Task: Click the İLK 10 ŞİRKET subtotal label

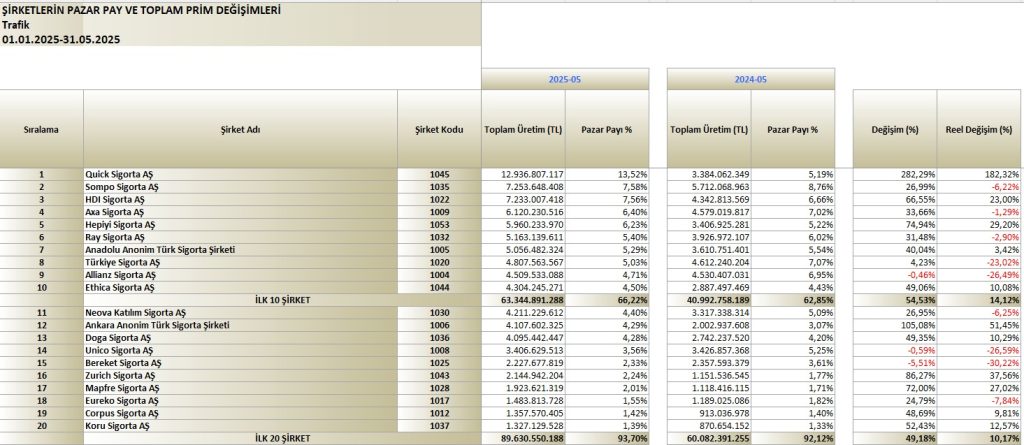Action: [282, 300]
